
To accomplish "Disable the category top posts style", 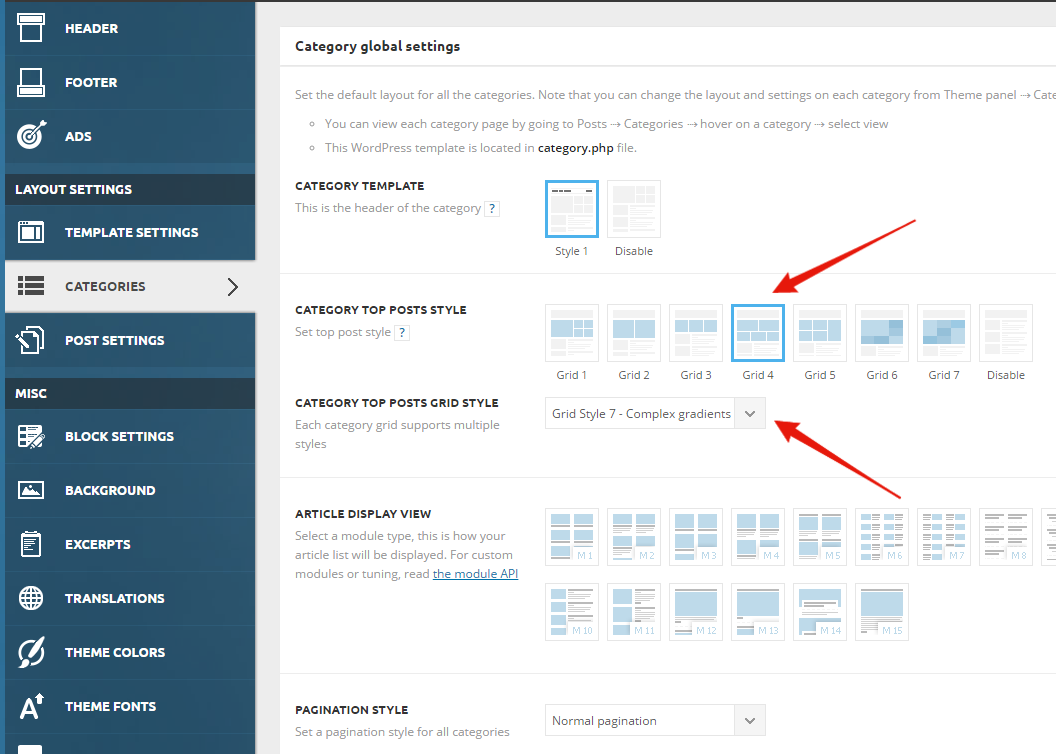I will pyautogui.click(x=1005, y=333).
